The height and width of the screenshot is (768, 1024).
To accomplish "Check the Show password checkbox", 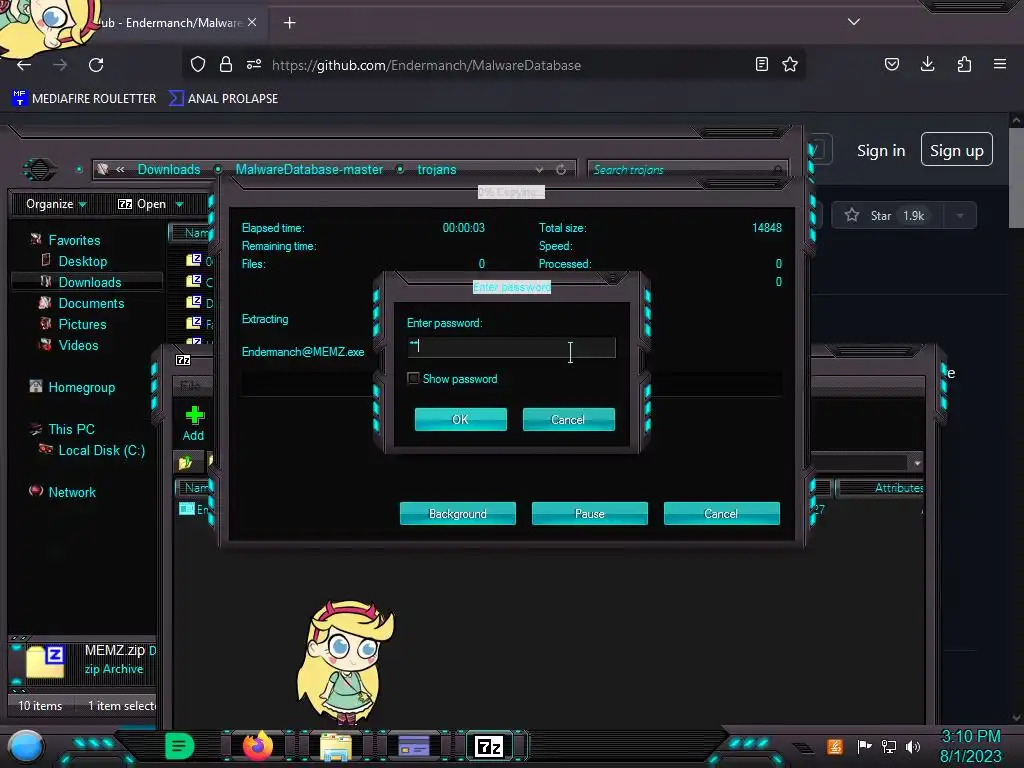I will point(413,378).
